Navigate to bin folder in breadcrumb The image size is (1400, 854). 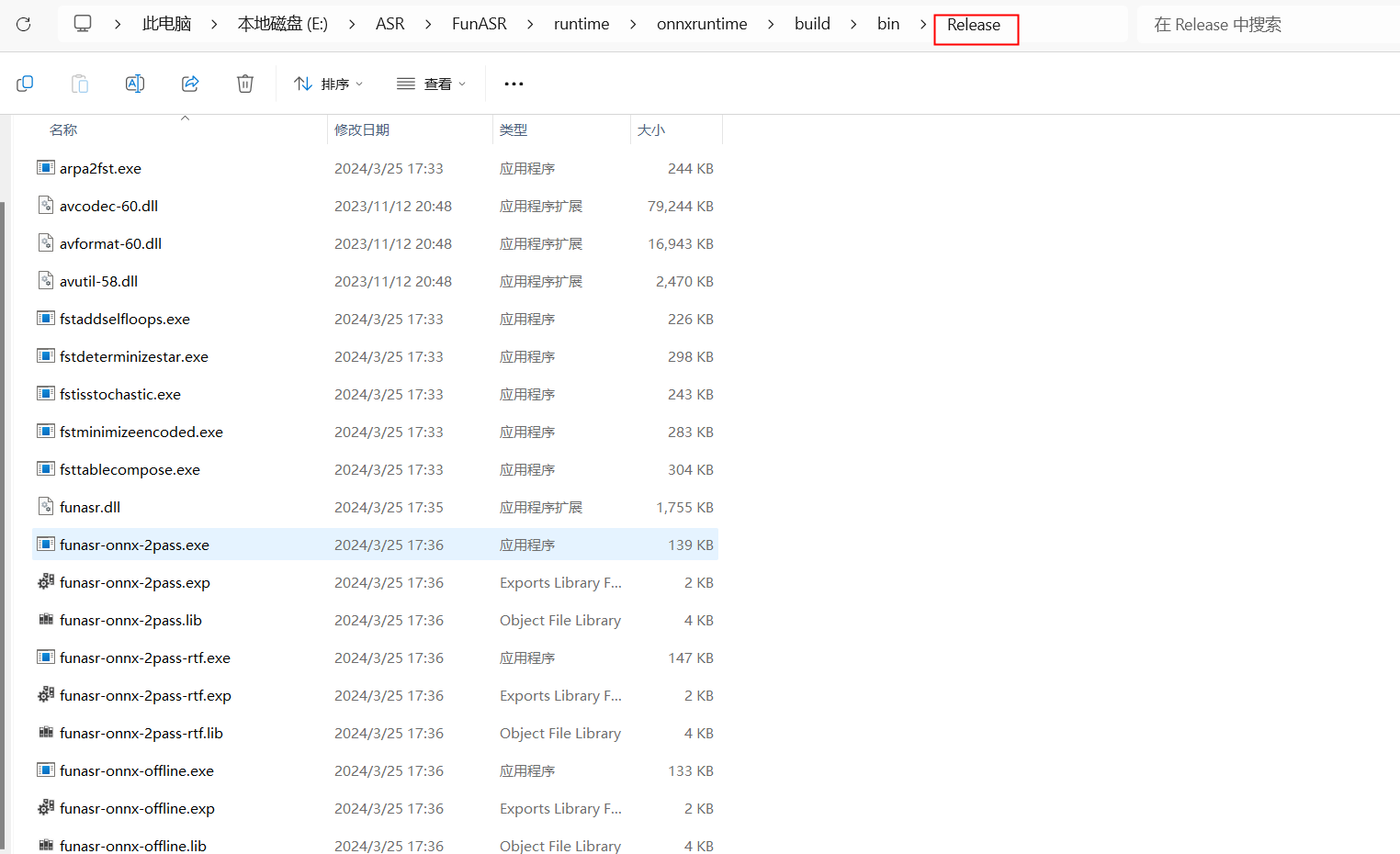[x=888, y=24]
